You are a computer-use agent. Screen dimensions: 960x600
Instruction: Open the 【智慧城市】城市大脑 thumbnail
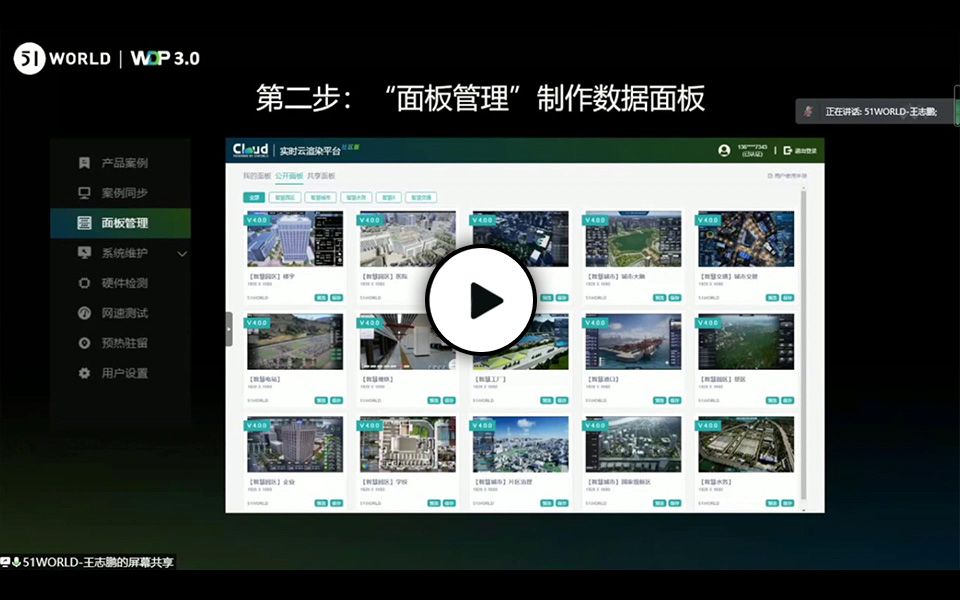point(633,239)
